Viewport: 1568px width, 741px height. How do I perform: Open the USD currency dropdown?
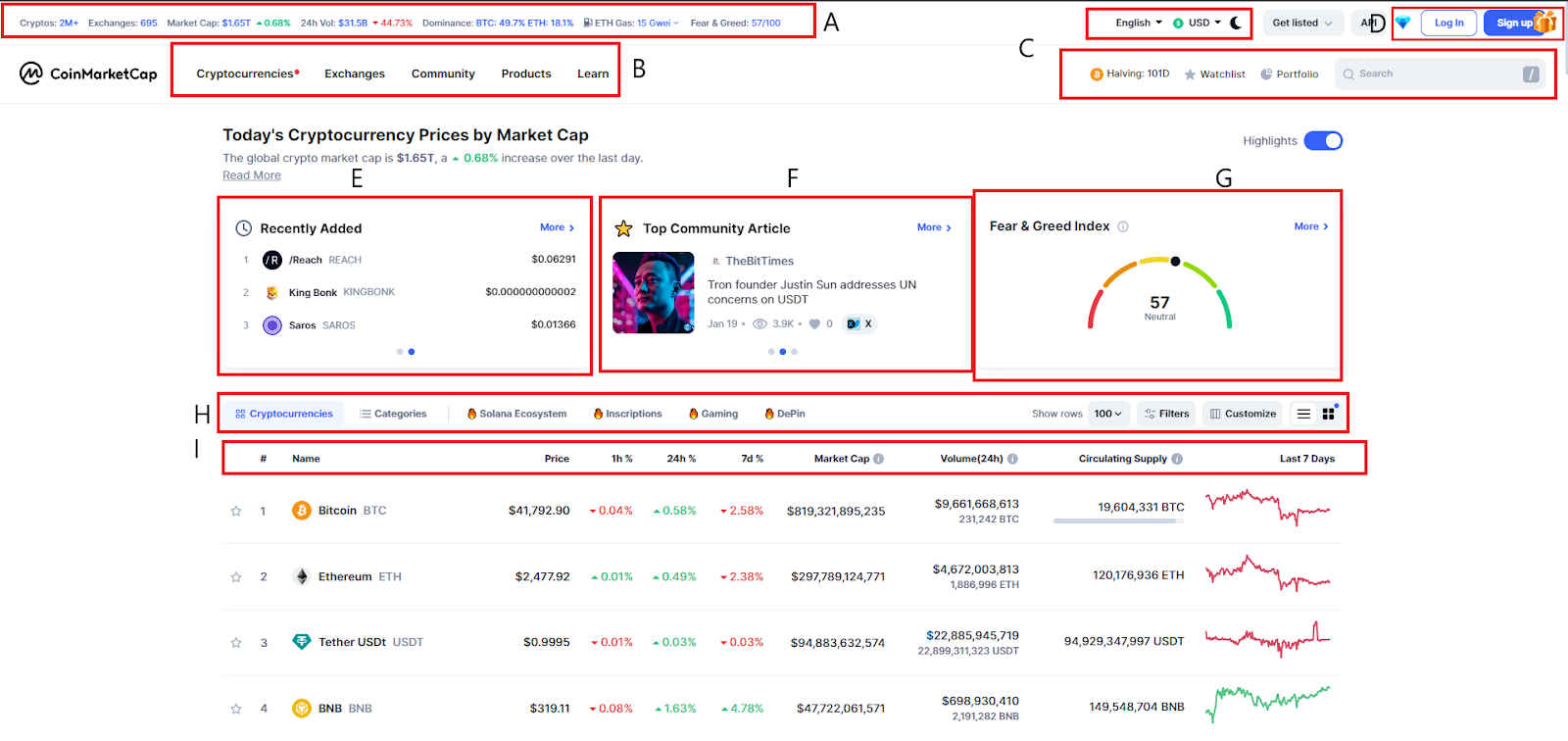pos(1198,23)
